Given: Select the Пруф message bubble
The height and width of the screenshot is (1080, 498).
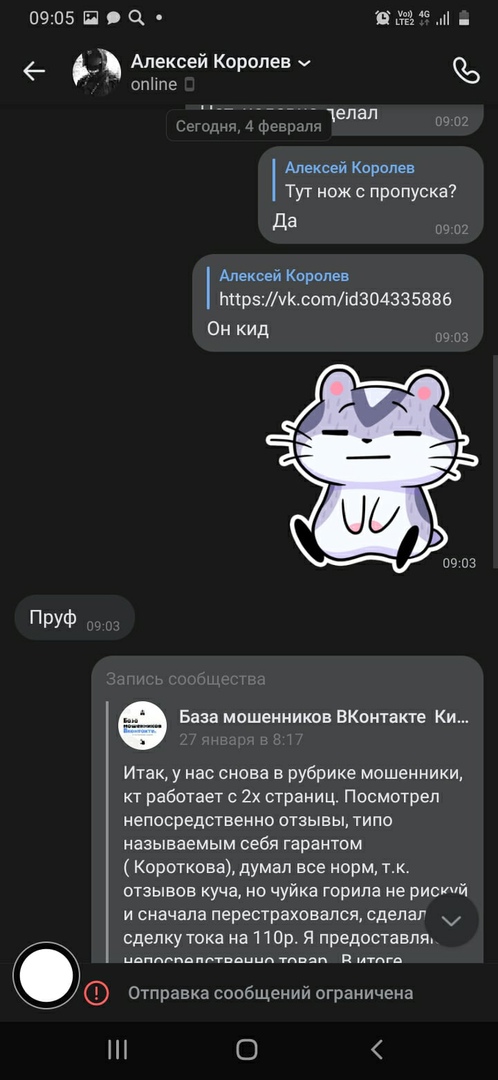Looking at the screenshot, I should click(74, 618).
